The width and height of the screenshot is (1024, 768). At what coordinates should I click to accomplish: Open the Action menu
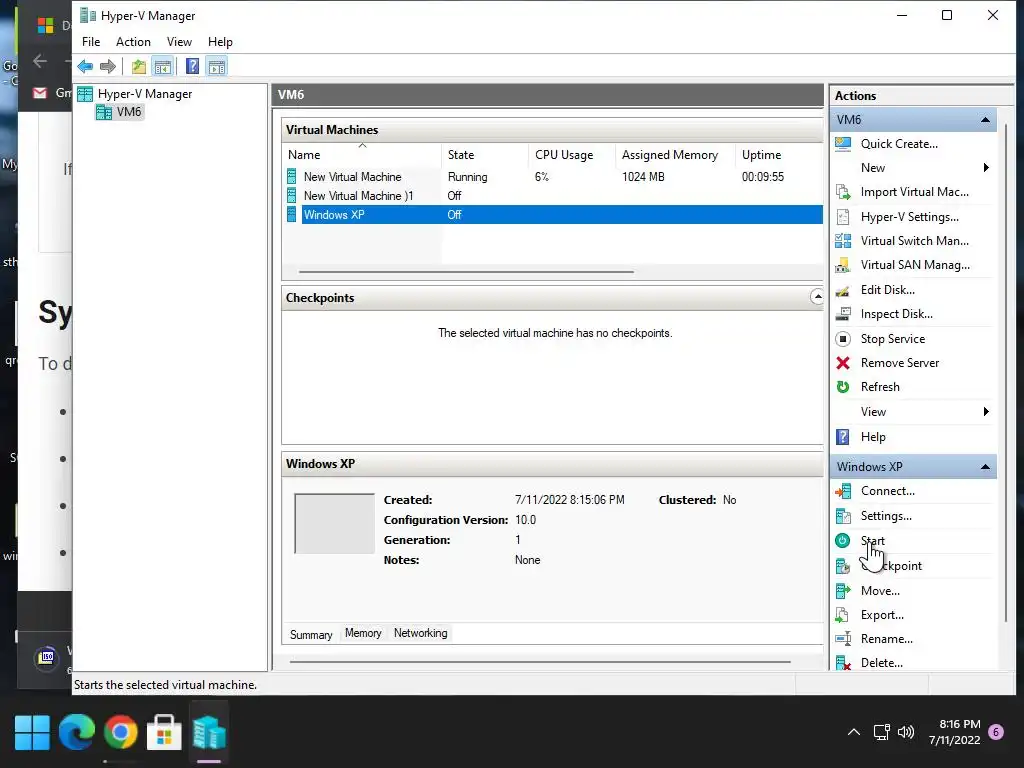coord(133,42)
